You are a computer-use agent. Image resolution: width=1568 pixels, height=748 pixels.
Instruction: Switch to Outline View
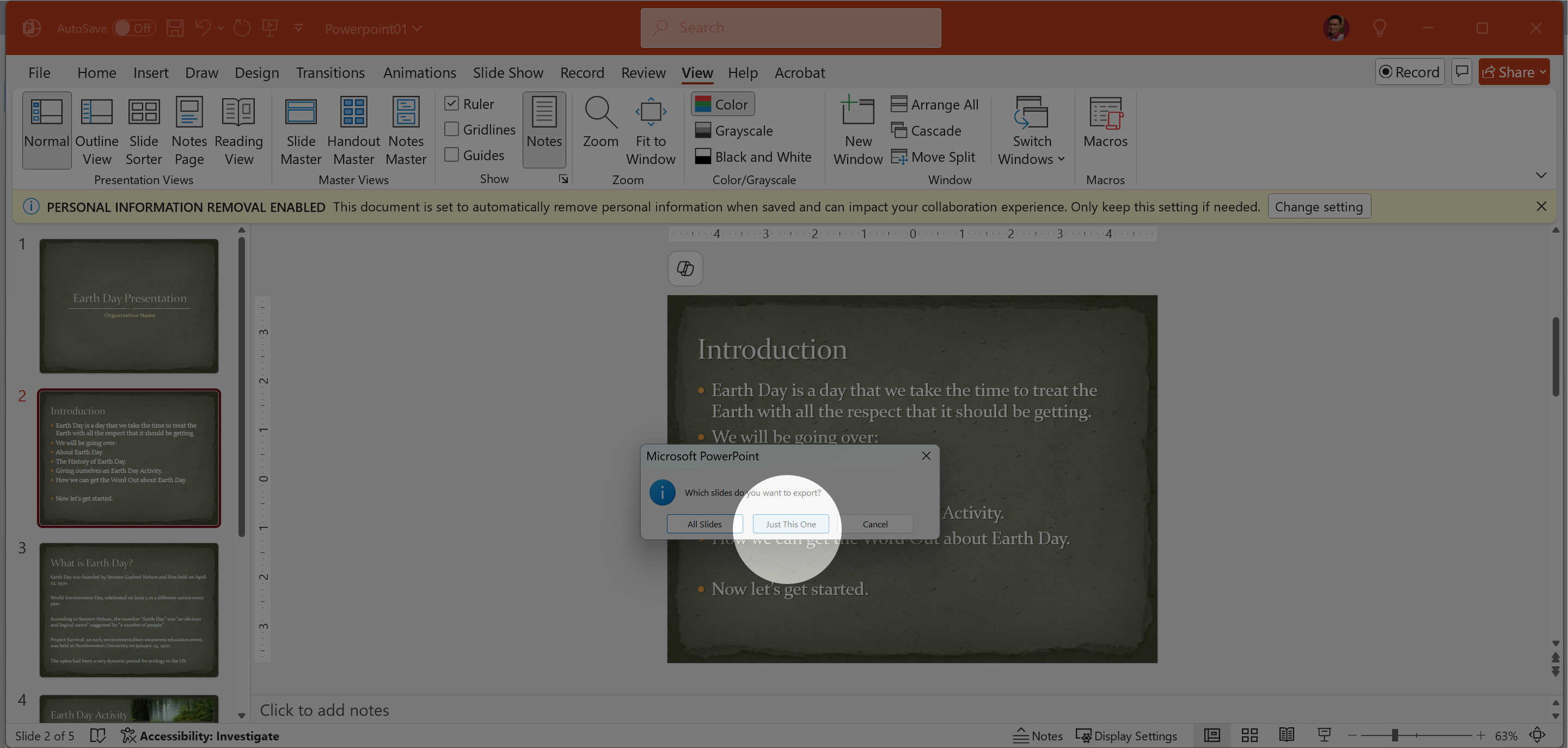coord(97,130)
